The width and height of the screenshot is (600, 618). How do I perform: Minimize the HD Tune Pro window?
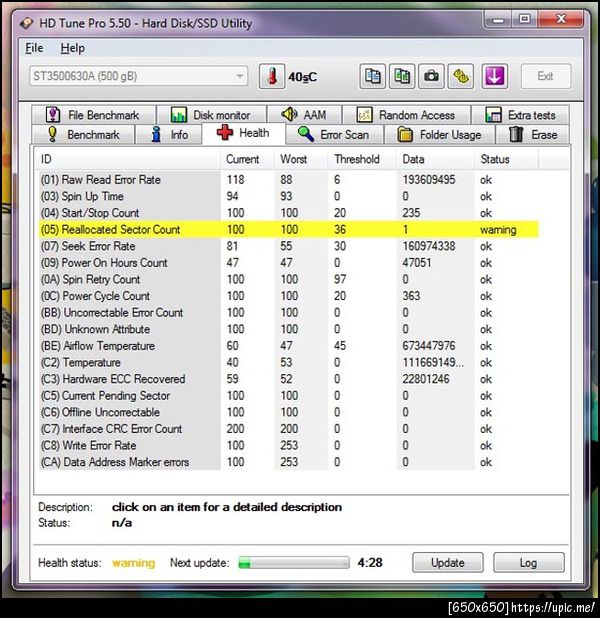click(498, 20)
